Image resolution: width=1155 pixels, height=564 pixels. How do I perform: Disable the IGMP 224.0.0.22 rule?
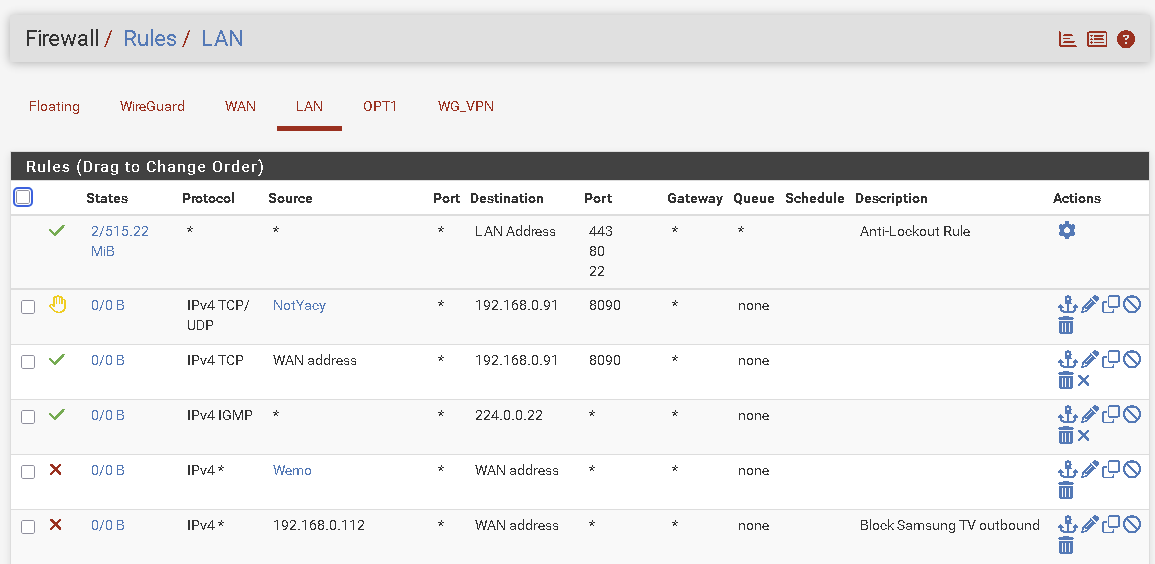click(x=1132, y=414)
